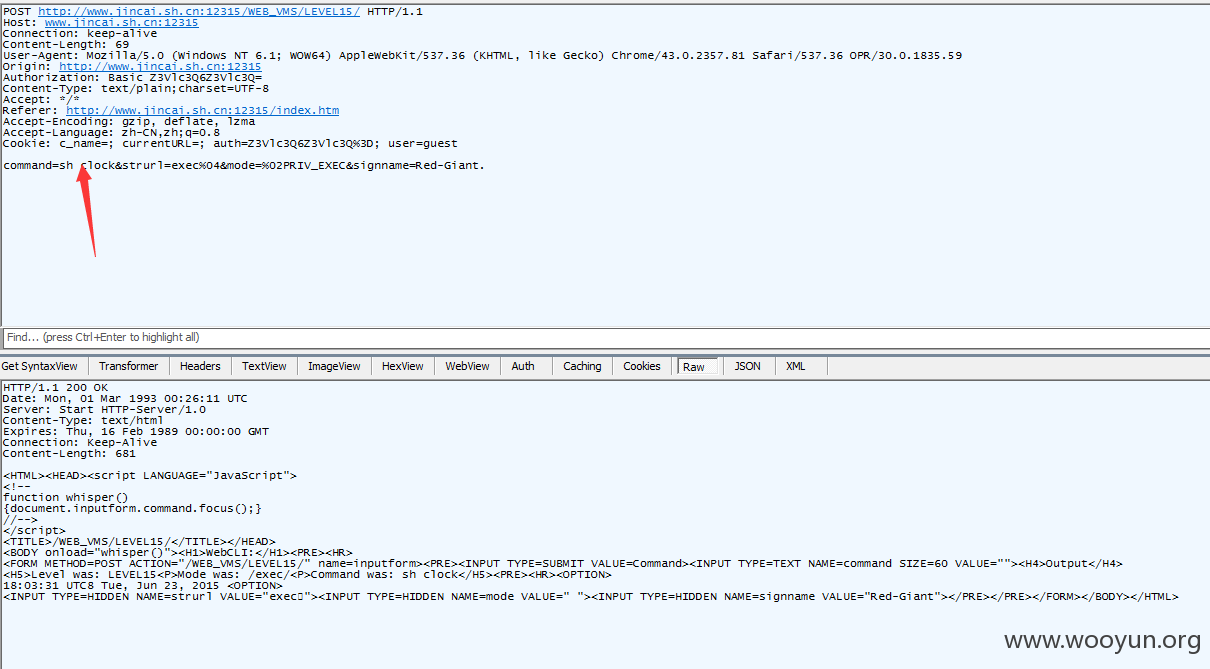Switch to the Transformer tab

[128, 366]
